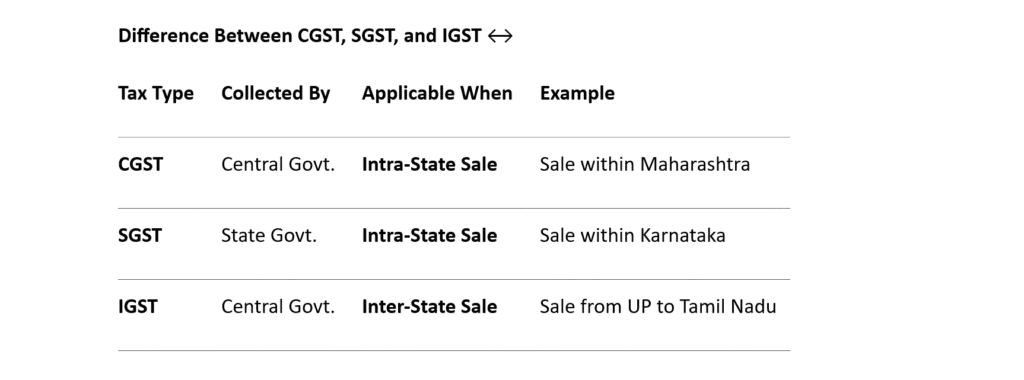
Task: Click the IGST row label
Action: [x=138, y=307]
